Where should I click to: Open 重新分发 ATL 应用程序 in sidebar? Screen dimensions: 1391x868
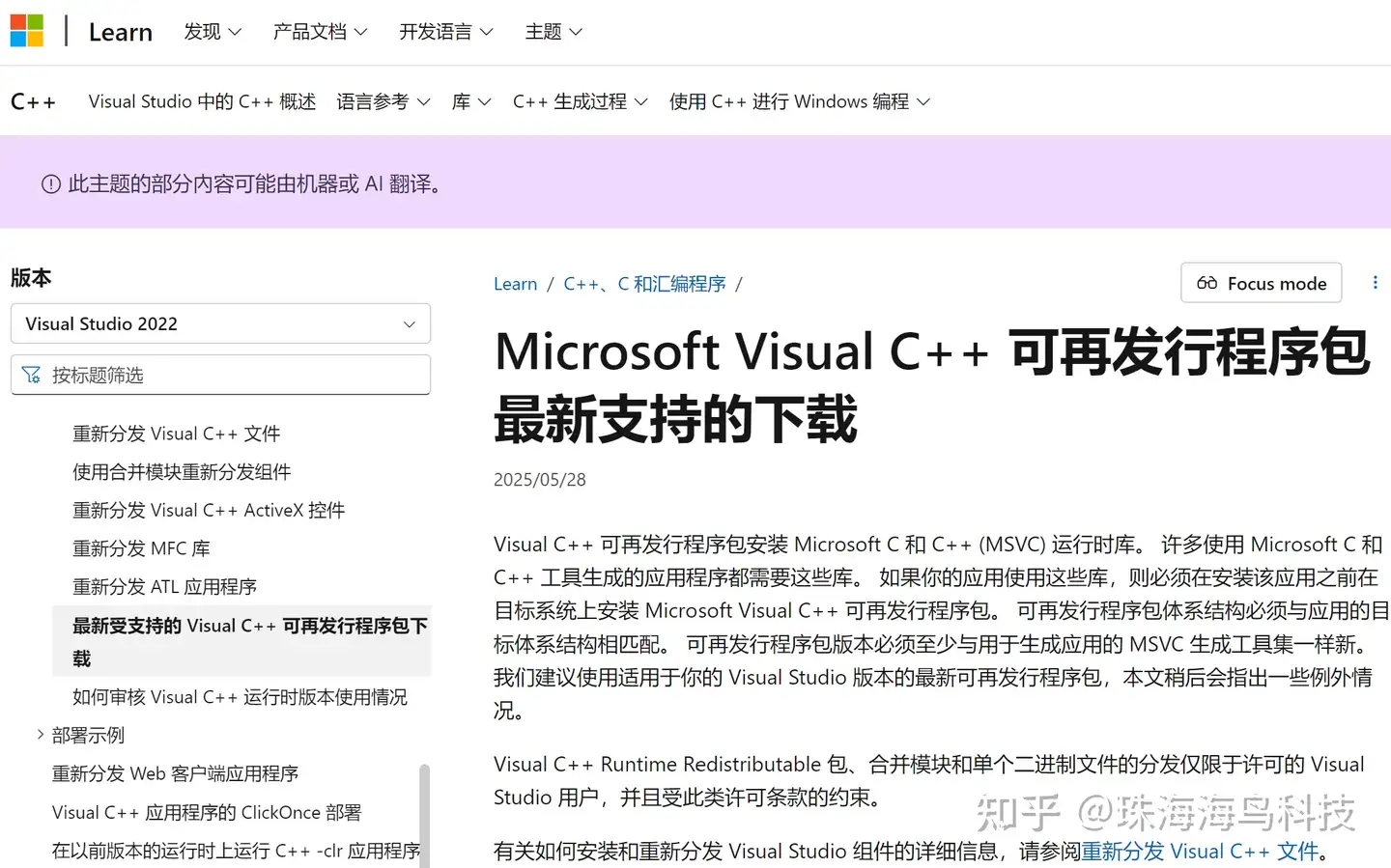[x=165, y=587]
